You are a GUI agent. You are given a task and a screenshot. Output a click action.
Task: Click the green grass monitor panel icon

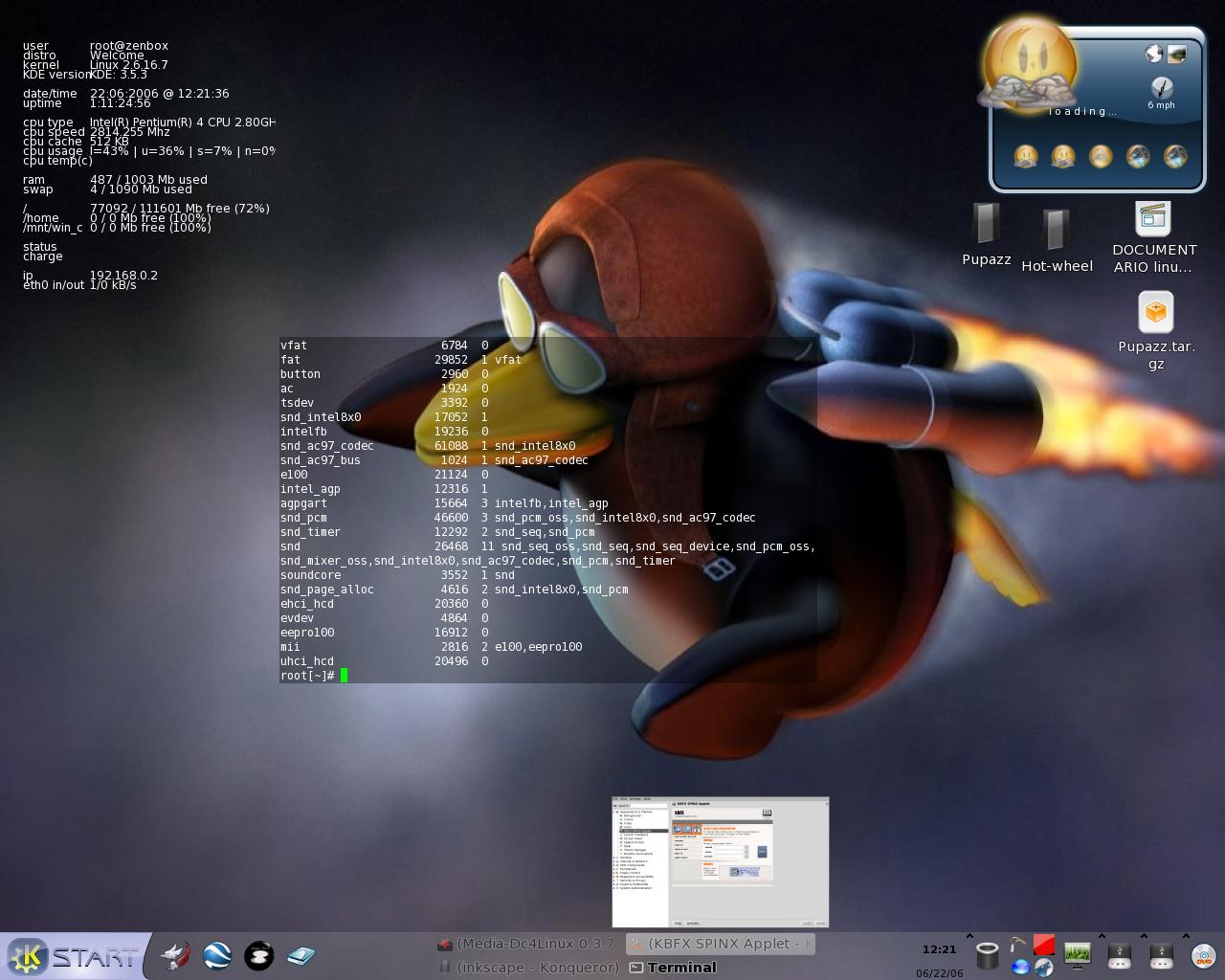(1077, 955)
